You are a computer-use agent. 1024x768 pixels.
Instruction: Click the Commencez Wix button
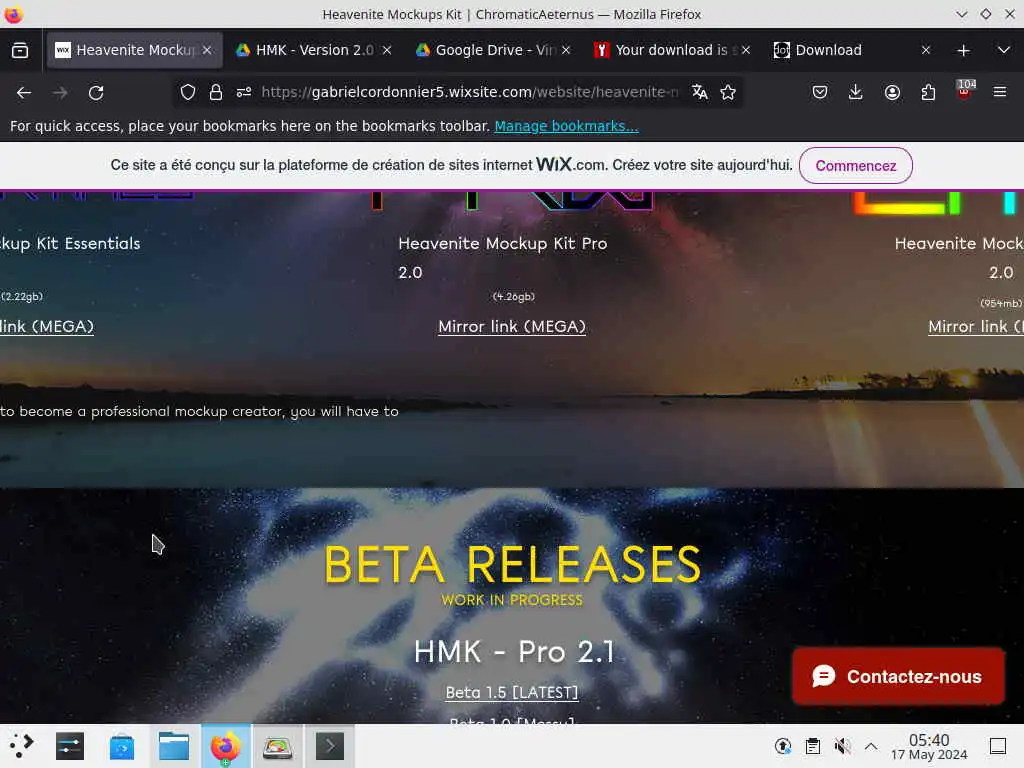point(856,166)
